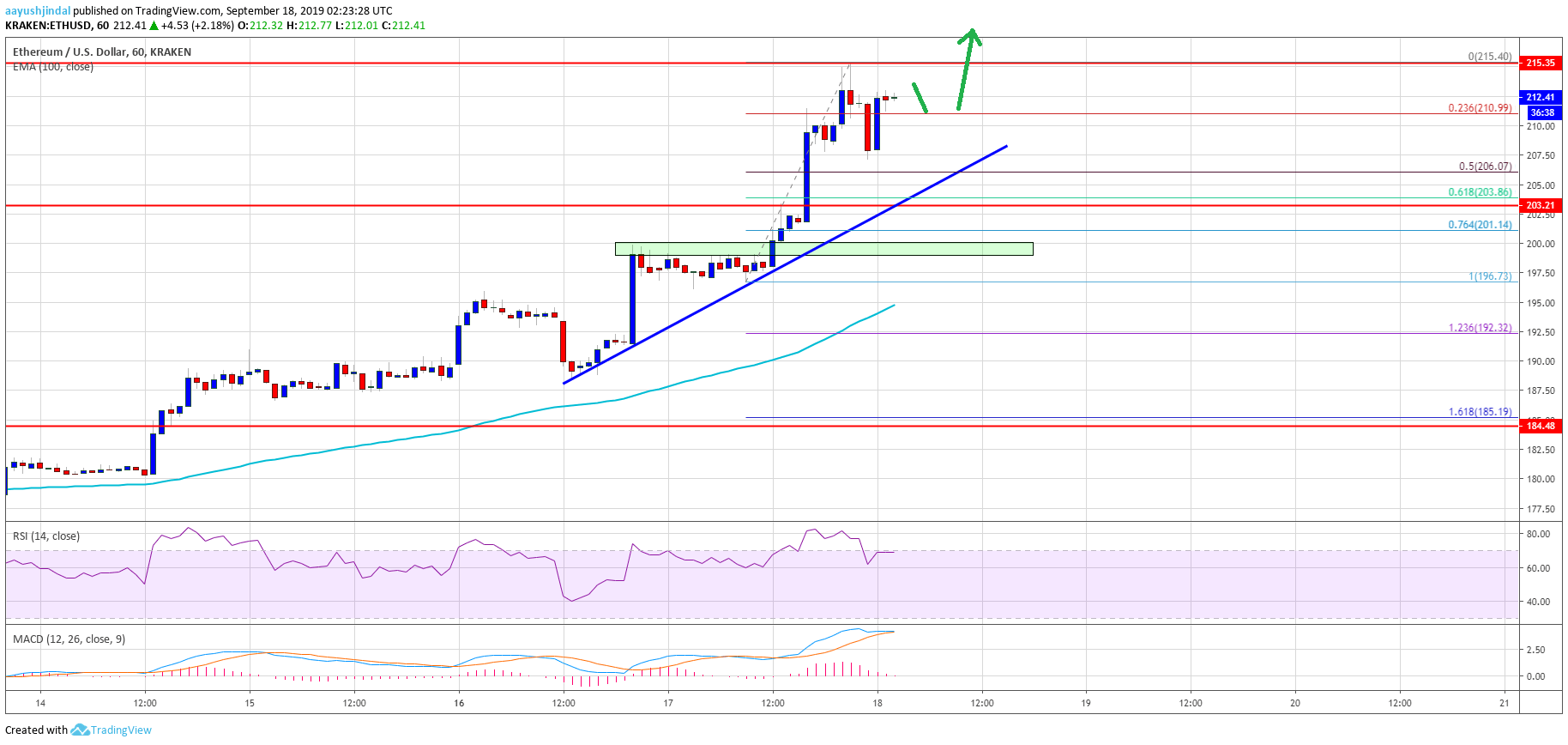Select the 1(196.73) Fibonacci level label
This screenshot has width=1568, height=745.
point(1490,276)
